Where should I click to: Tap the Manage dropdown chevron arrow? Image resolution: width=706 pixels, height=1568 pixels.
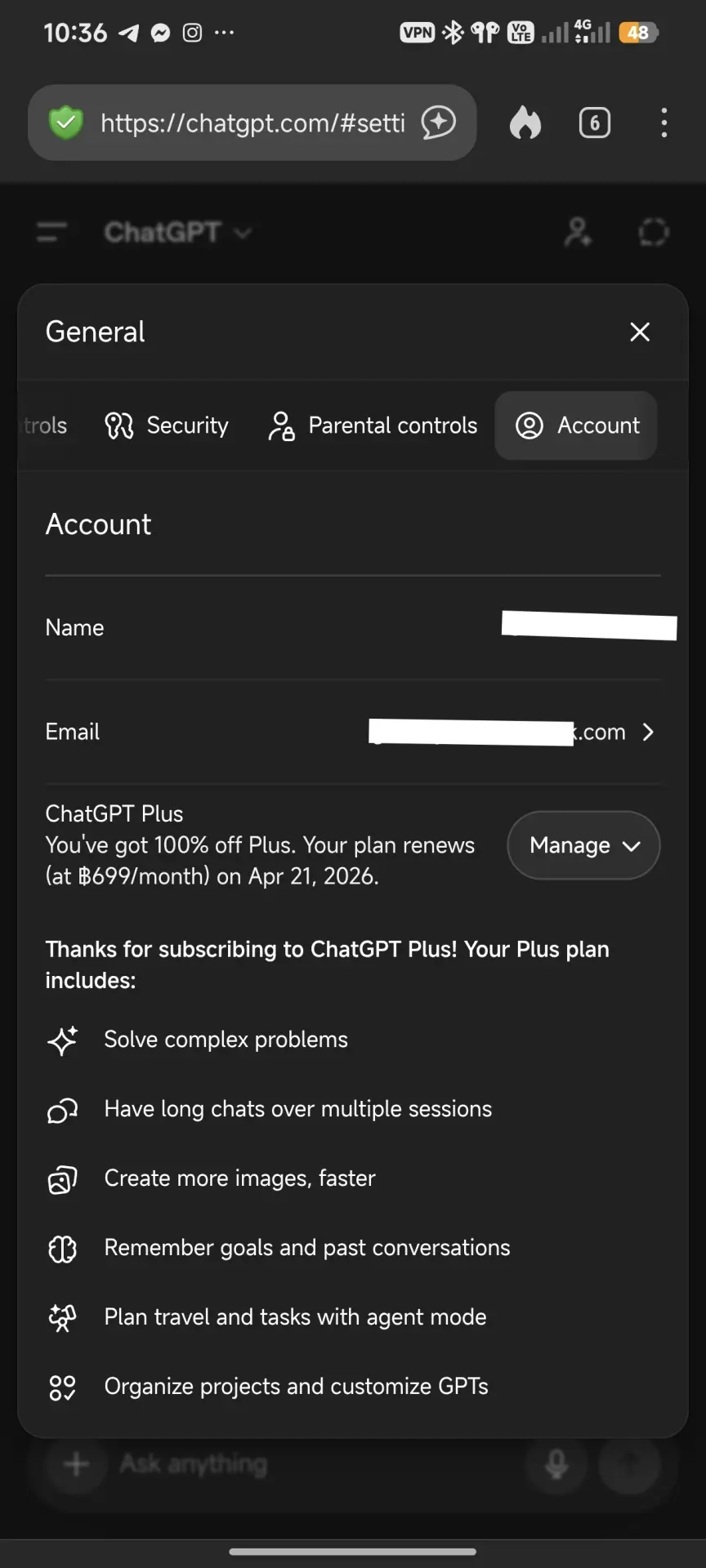pos(631,846)
